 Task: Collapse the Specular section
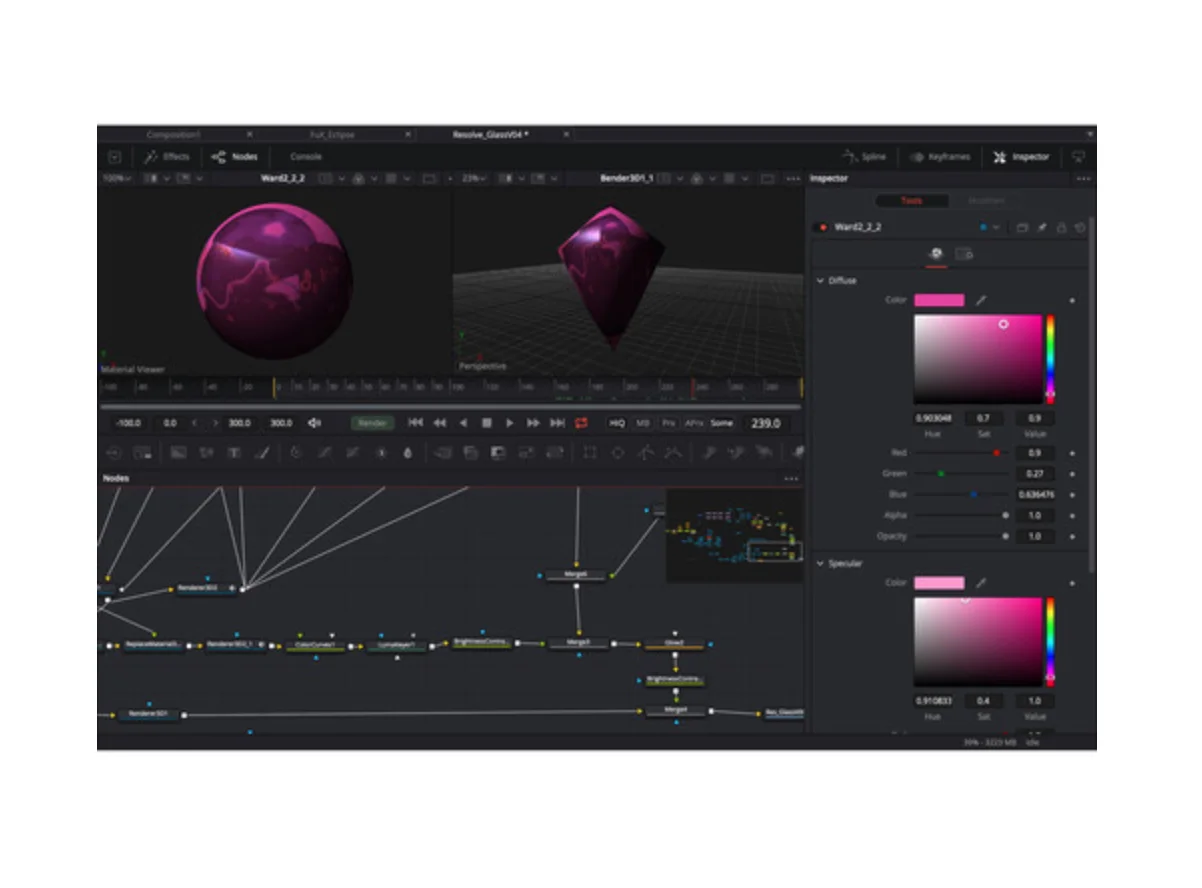tap(821, 563)
